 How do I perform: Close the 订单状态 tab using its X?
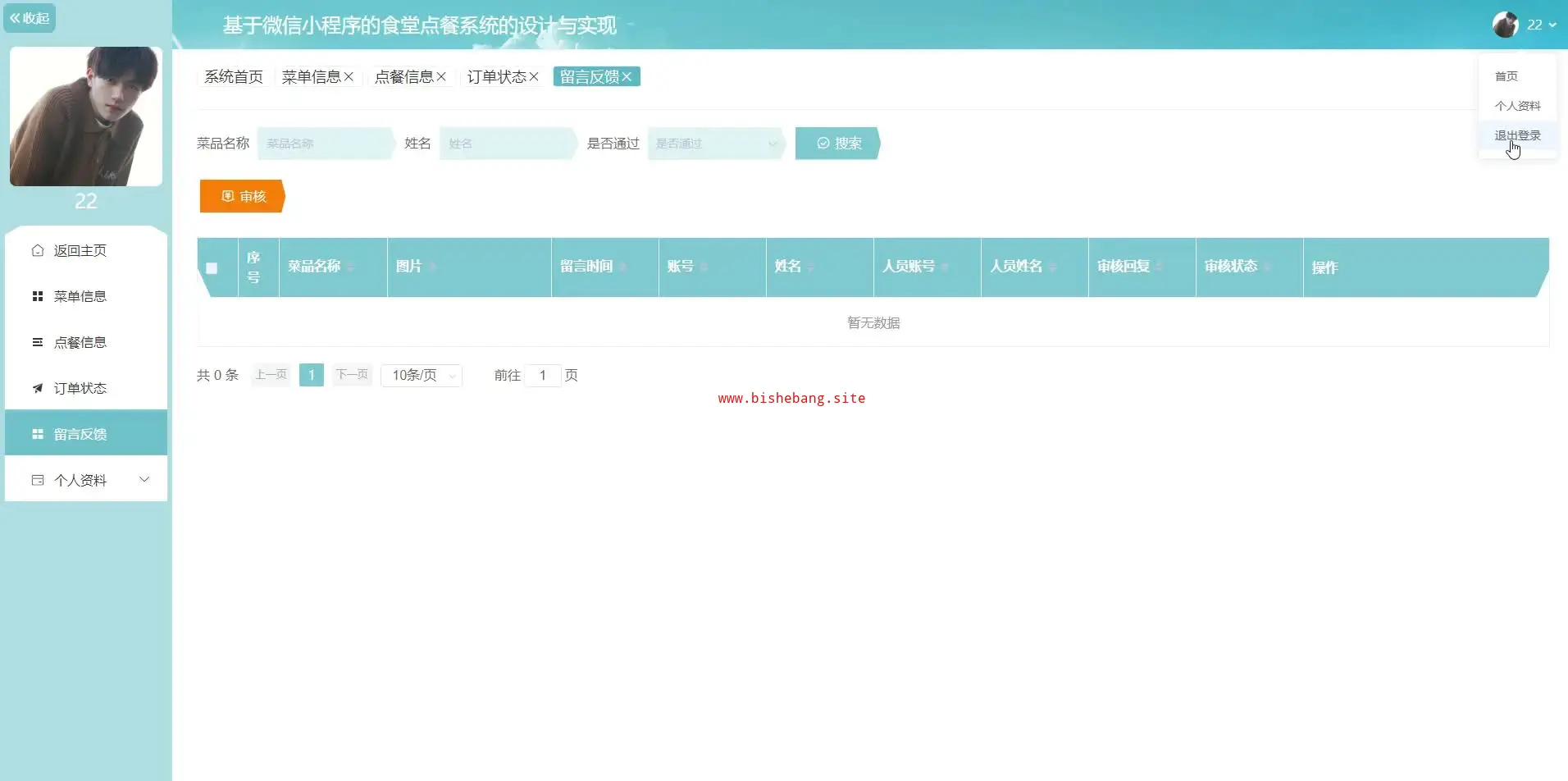[534, 76]
